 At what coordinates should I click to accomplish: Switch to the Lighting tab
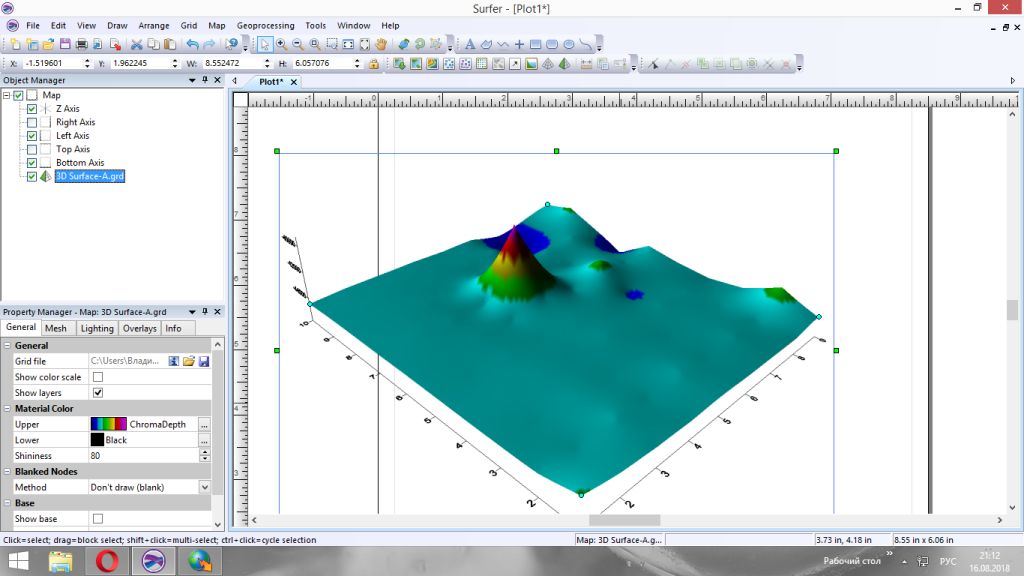pyautogui.click(x=97, y=328)
